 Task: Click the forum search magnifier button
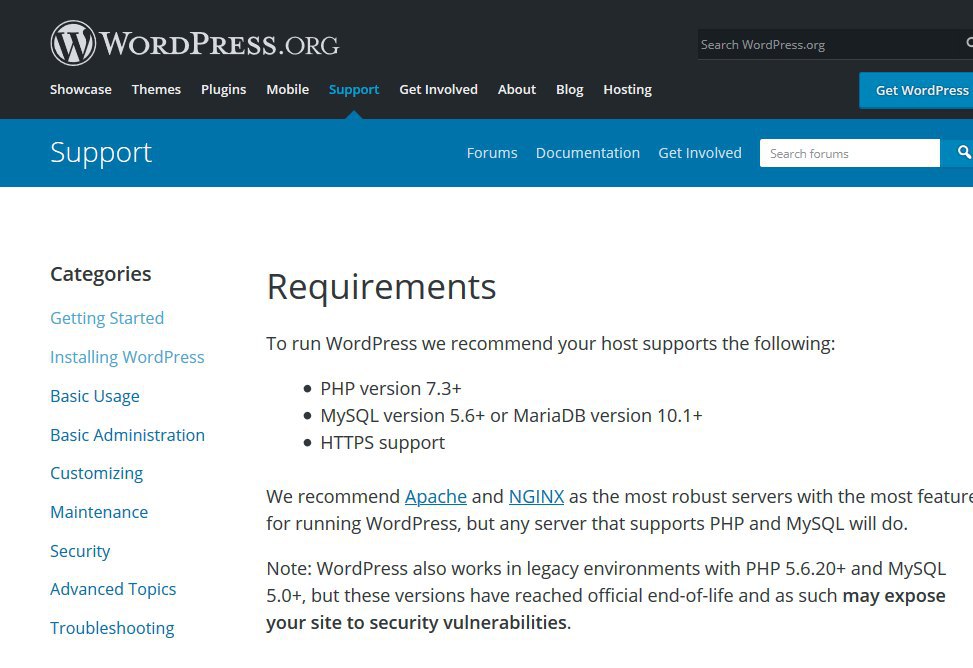click(959, 153)
